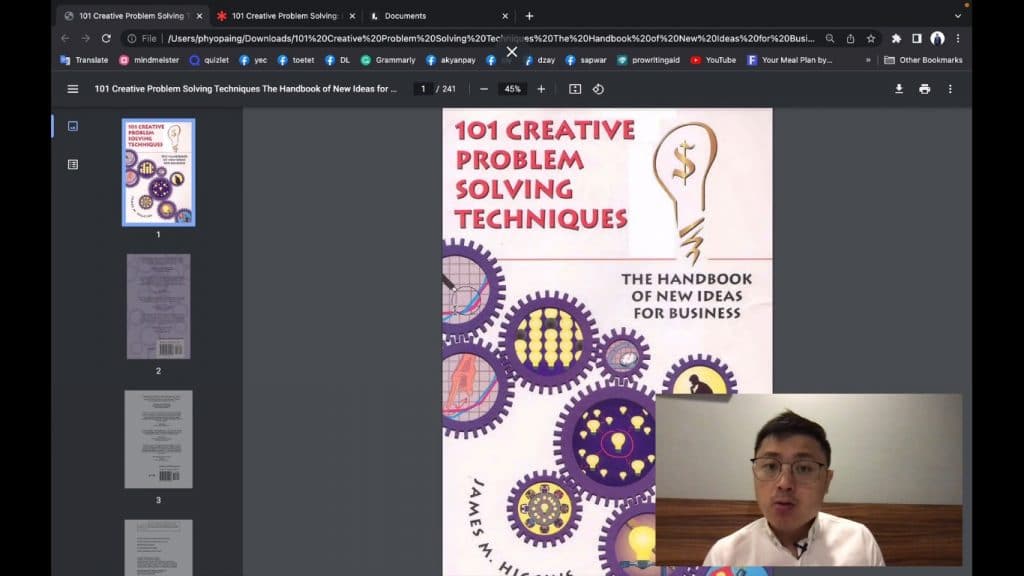Open the prowritingaid bookmark
This screenshot has width=1024, height=576.
point(648,60)
